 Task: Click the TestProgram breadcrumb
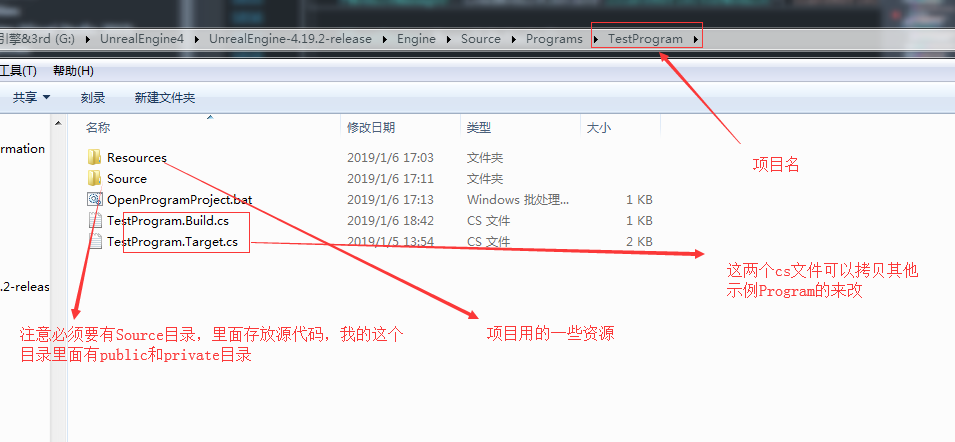(646, 39)
